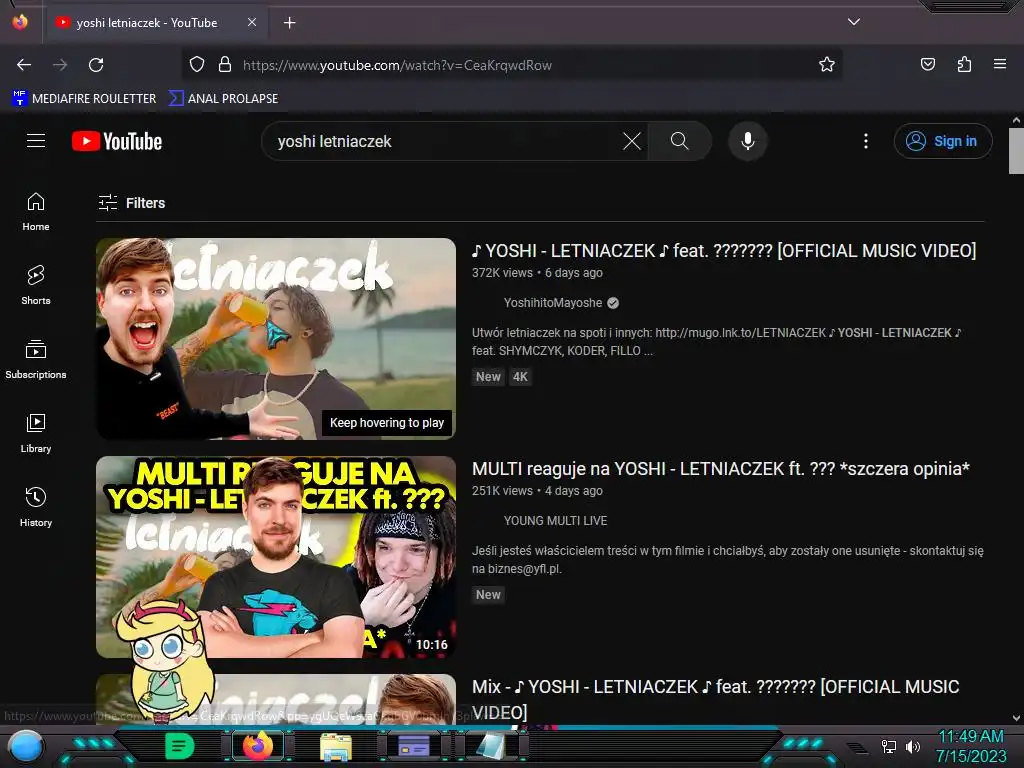Open Shorts in the sidebar

(x=36, y=286)
